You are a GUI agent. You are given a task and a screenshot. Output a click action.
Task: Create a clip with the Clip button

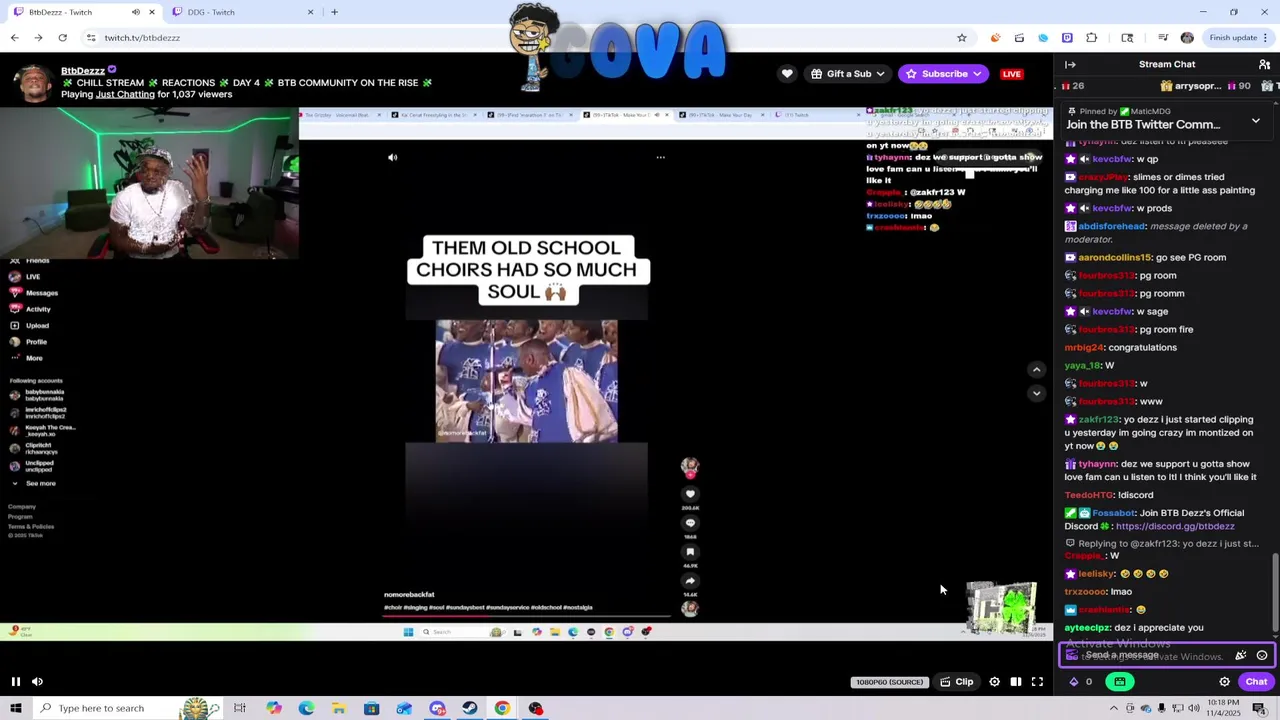[x=957, y=682]
